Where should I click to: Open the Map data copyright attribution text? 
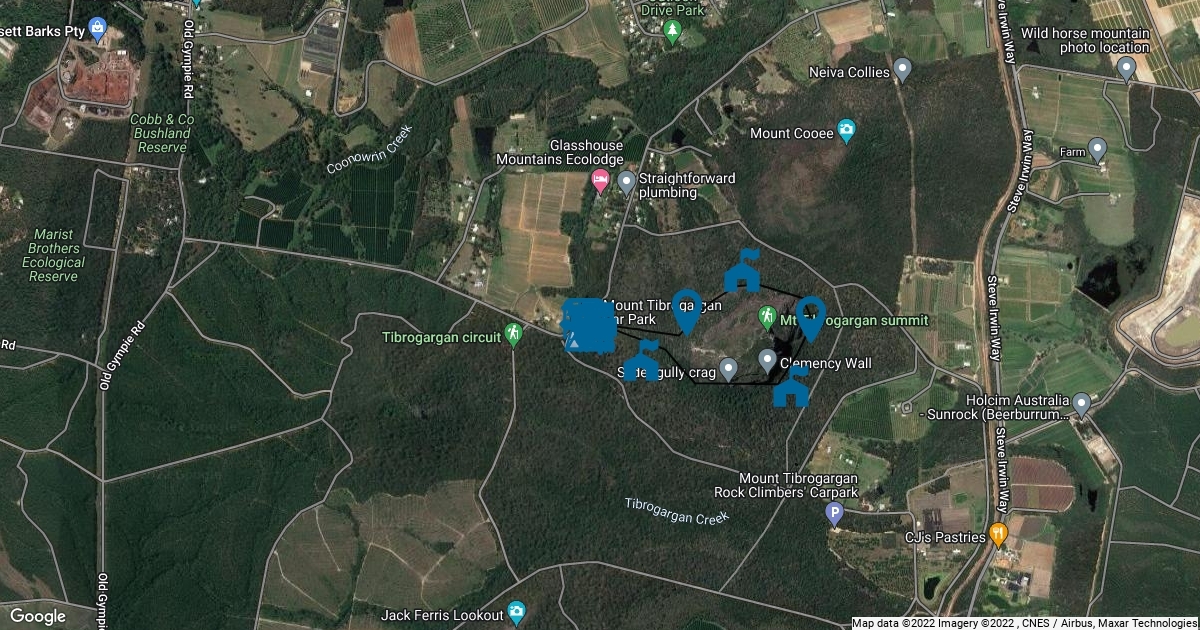1024,623
